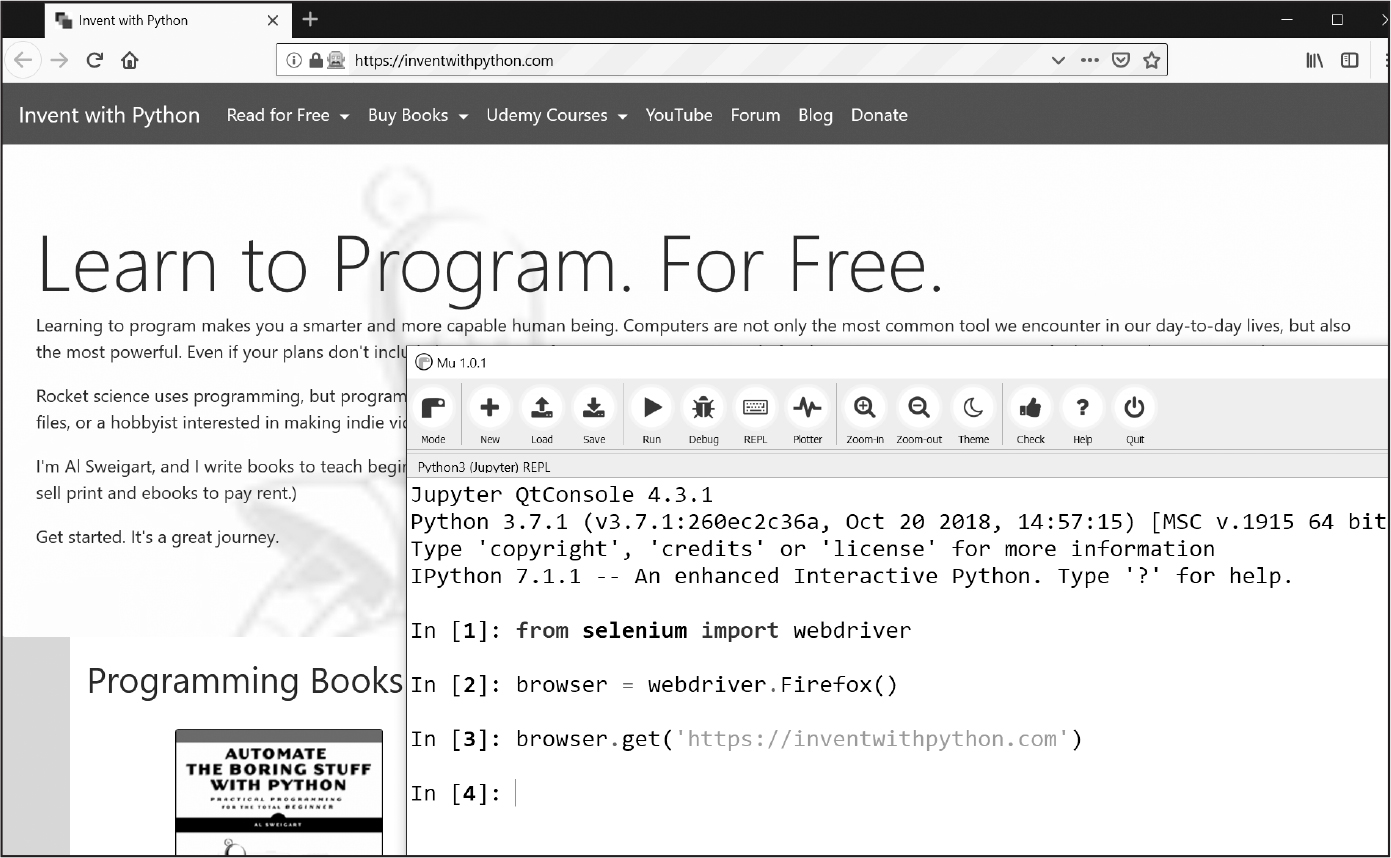
Task: Open the Forum navigation item
Action: pos(755,115)
